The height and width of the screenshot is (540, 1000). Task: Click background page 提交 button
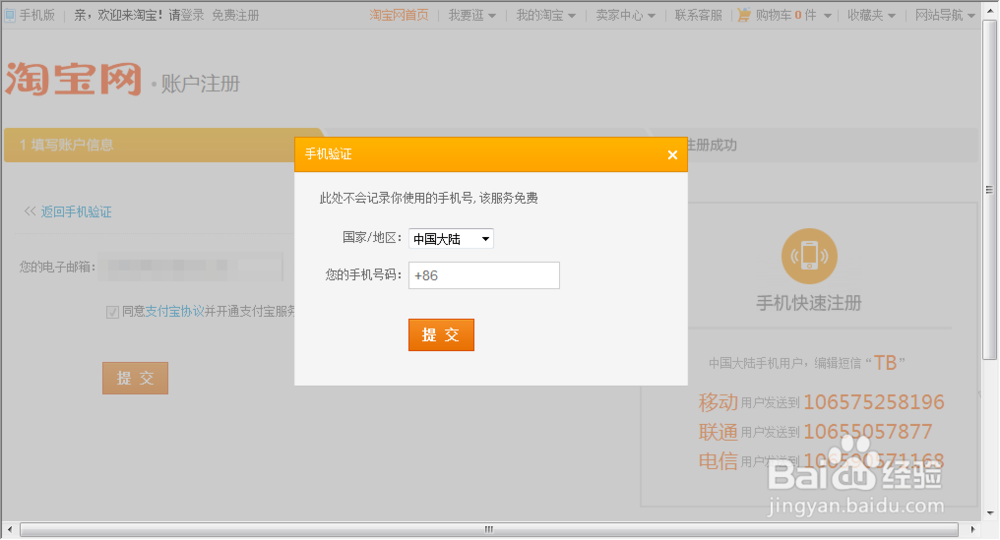(135, 378)
